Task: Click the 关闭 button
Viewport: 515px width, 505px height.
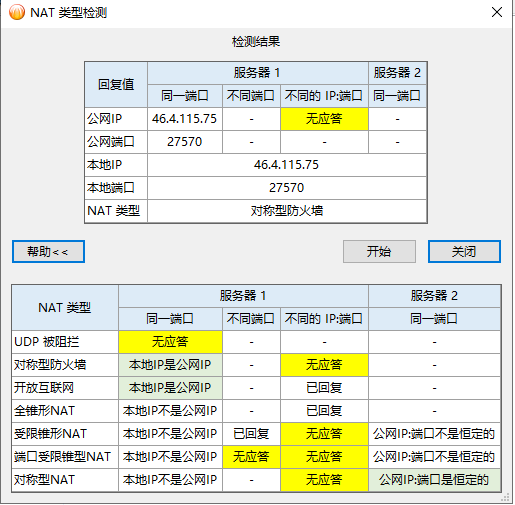Action: [x=464, y=251]
